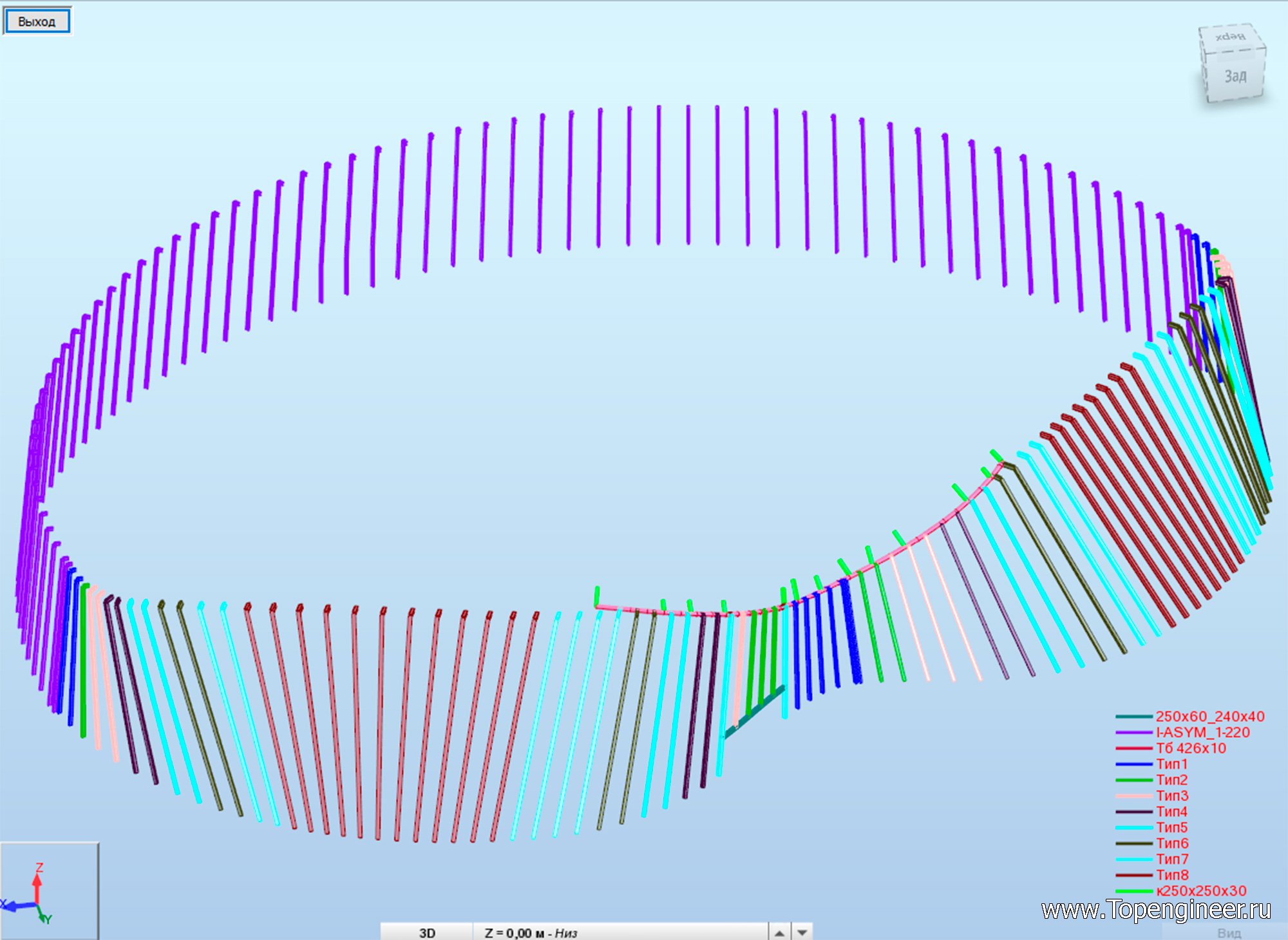1288x940 pixels.
Task: Select the к250x250x30 legend entry
Action: pyautogui.click(x=1201, y=891)
